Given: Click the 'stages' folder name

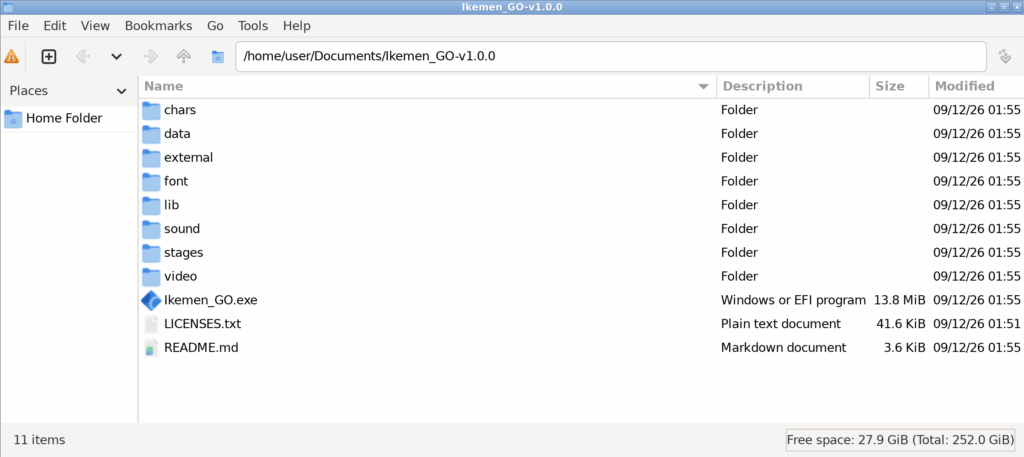Looking at the screenshot, I should (x=184, y=253).
